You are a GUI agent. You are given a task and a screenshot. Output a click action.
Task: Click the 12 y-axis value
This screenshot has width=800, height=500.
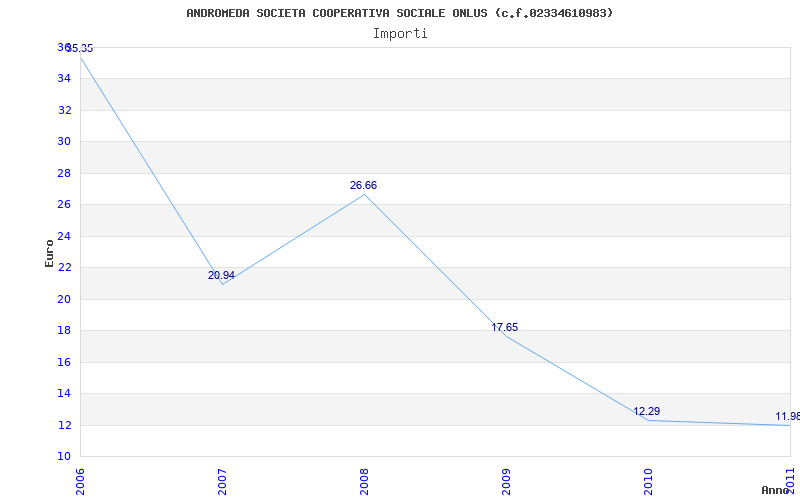point(64,425)
